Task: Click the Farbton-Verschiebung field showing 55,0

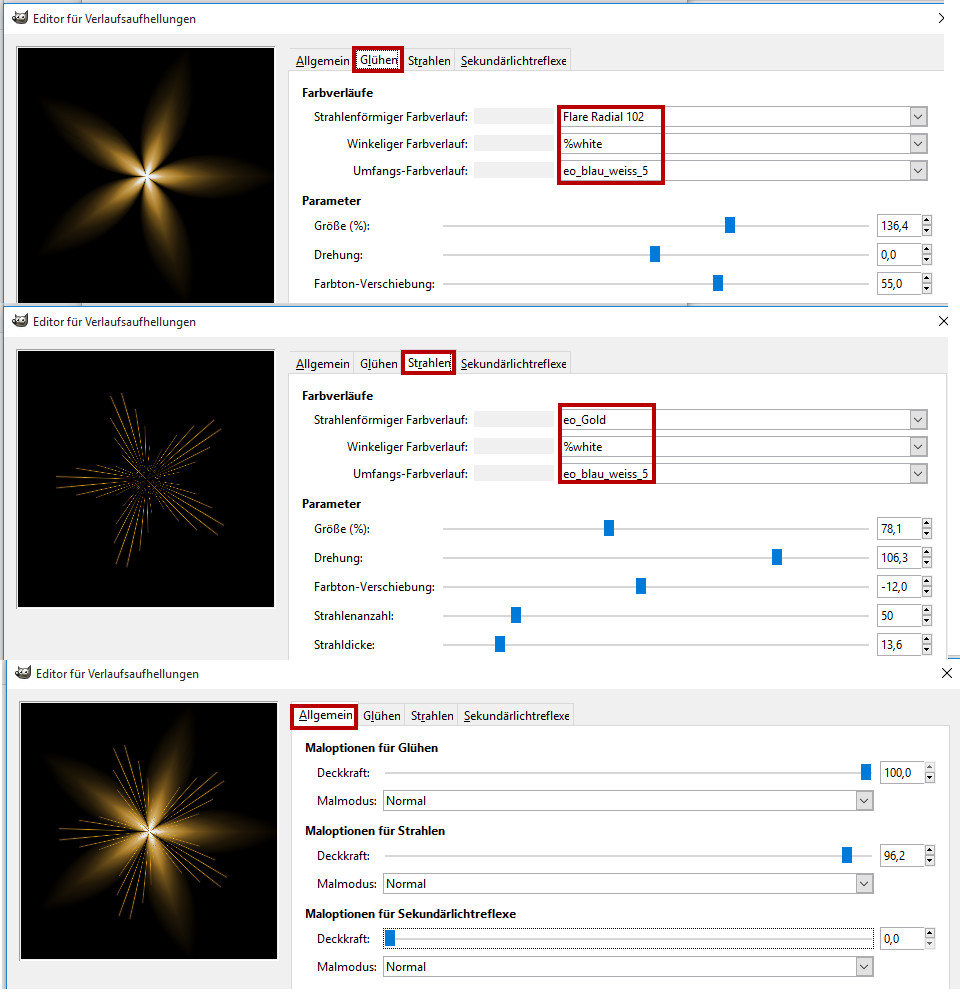Action: click(899, 283)
